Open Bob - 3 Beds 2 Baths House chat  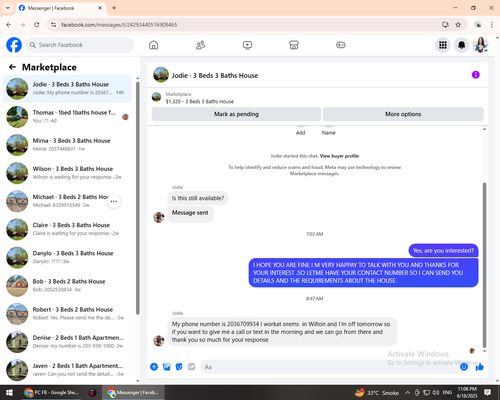pyautogui.click(x=67, y=286)
